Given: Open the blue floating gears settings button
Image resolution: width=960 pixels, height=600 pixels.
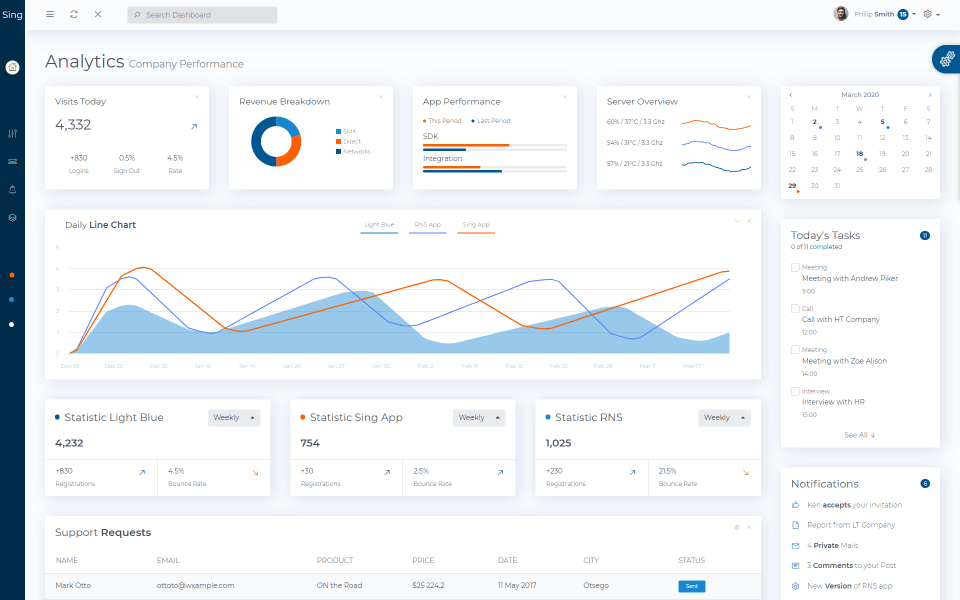Looking at the screenshot, I should (x=945, y=59).
